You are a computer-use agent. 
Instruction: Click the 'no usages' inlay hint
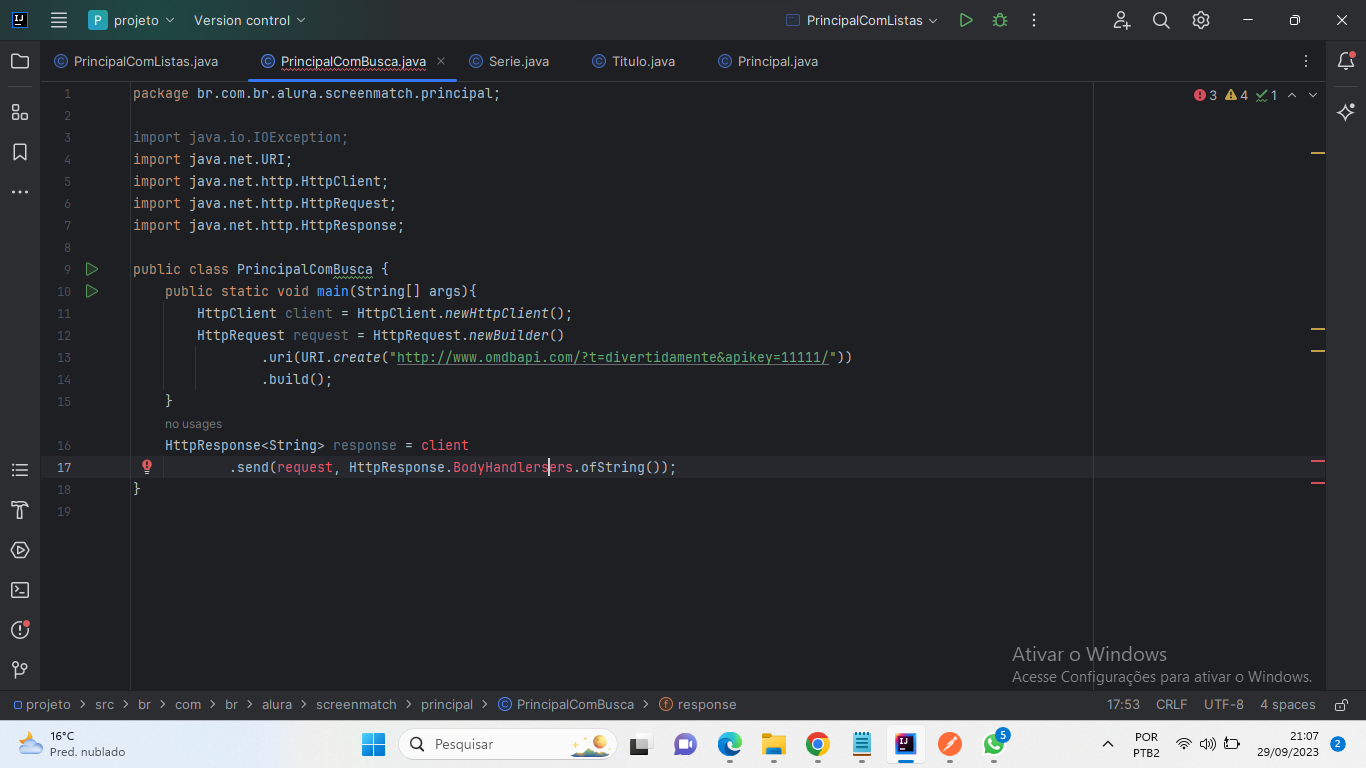193,424
